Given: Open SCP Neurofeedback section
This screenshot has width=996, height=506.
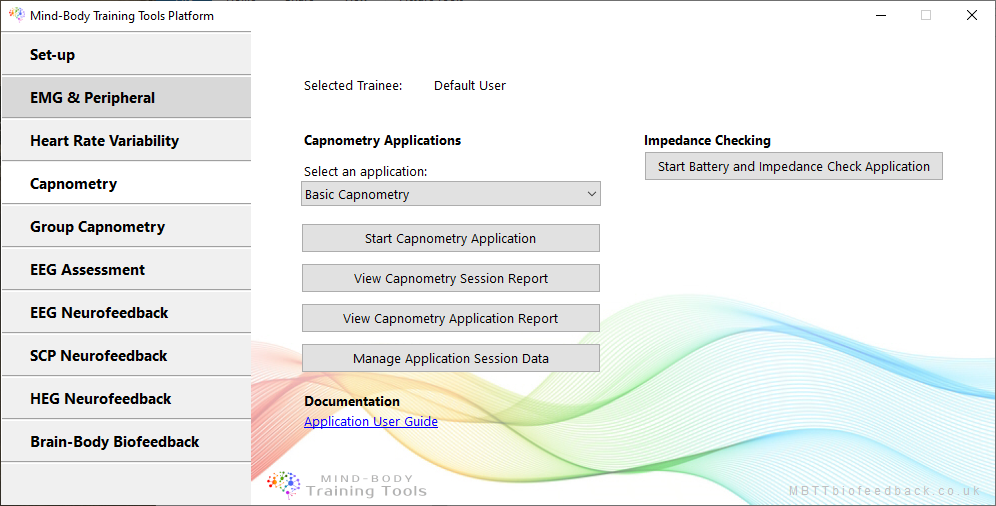Looking at the screenshot, I should click(126, 356).
